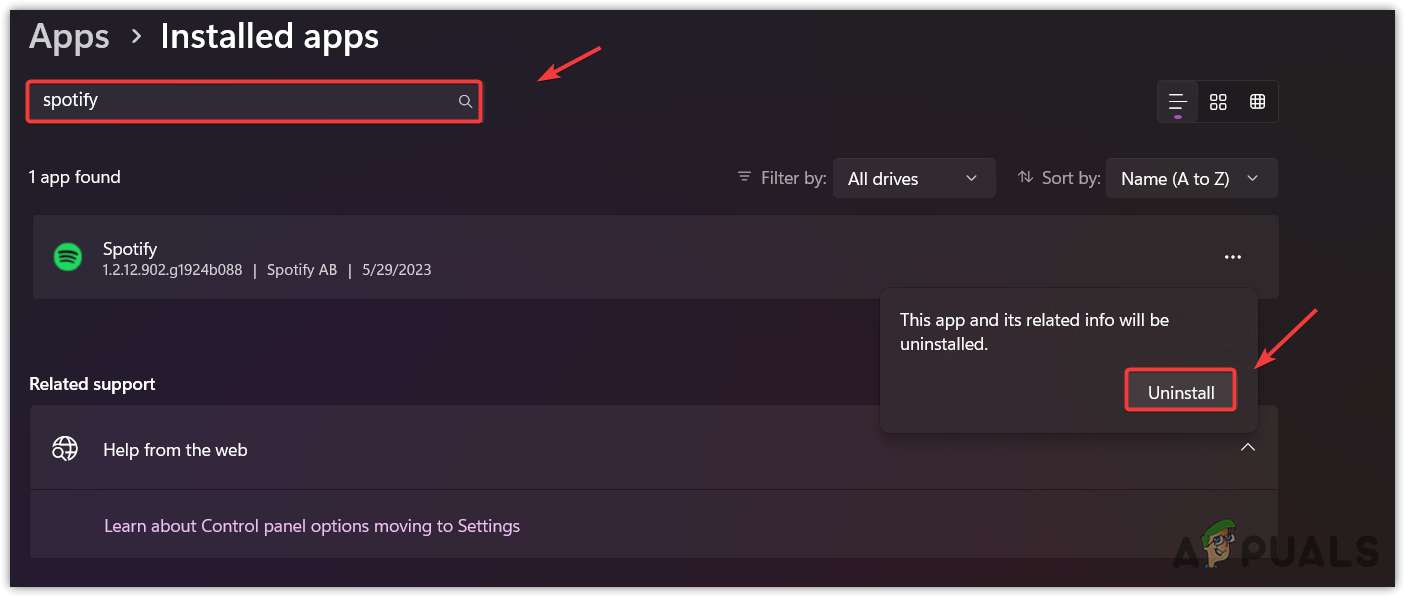
Task: Switch to list view layout
Action: (x=1178, y=101)
